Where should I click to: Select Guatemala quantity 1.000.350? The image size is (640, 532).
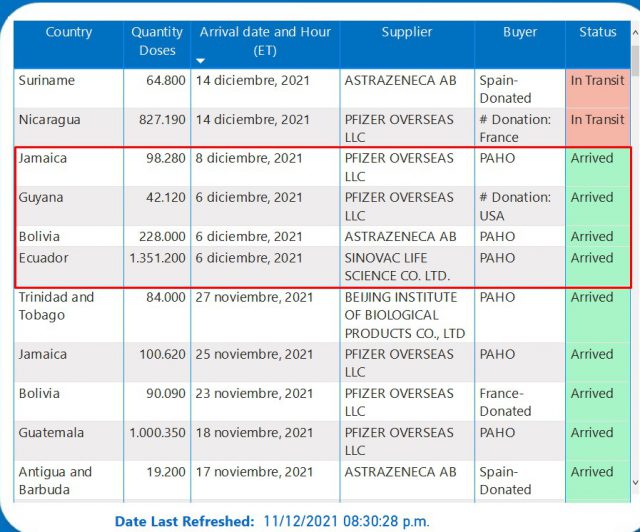pos(157,433)
